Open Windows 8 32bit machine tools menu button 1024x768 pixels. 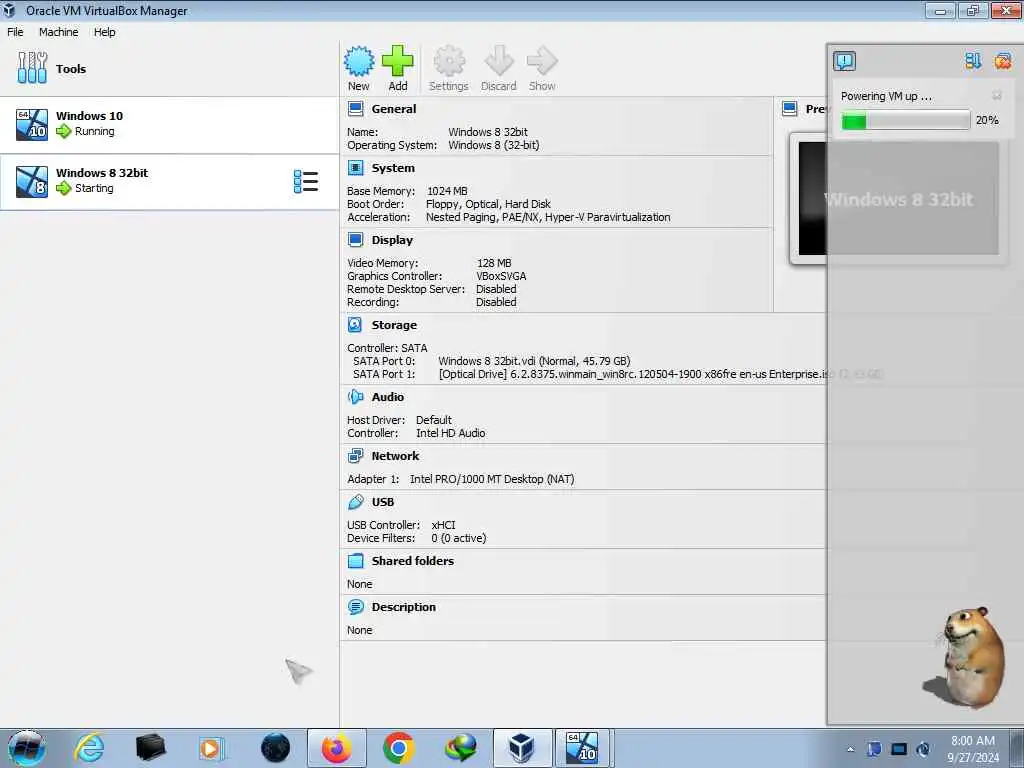click(x=306, y=182)
